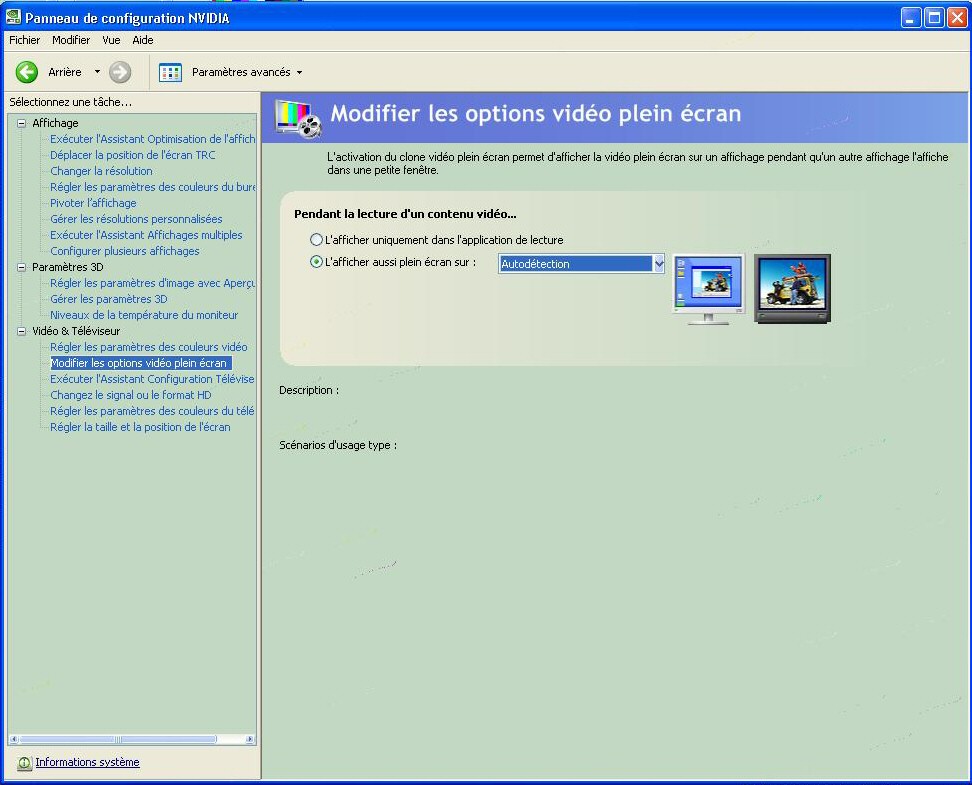
Task: Open Configurer plusieurs affichages
Action: tap(125, 251)
